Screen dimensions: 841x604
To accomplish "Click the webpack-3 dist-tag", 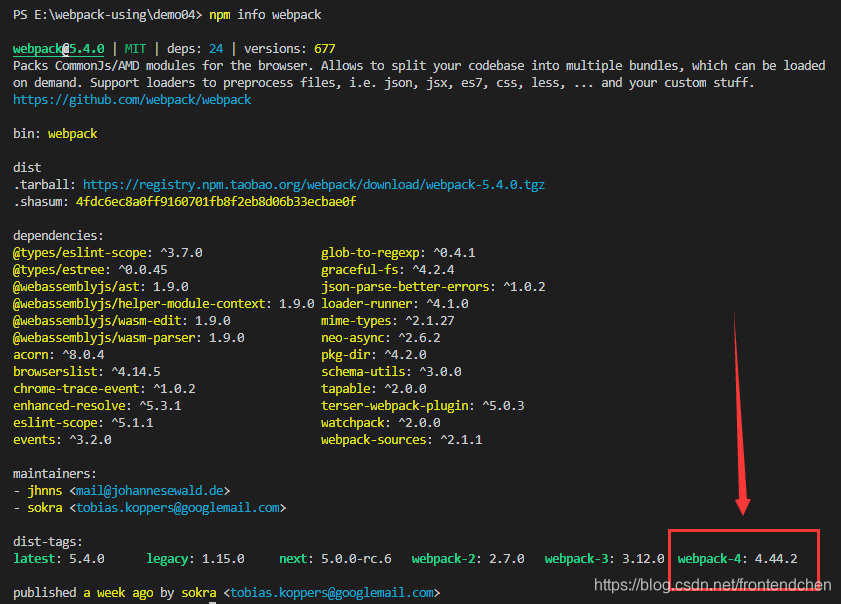I will click(x=604, y=559).
